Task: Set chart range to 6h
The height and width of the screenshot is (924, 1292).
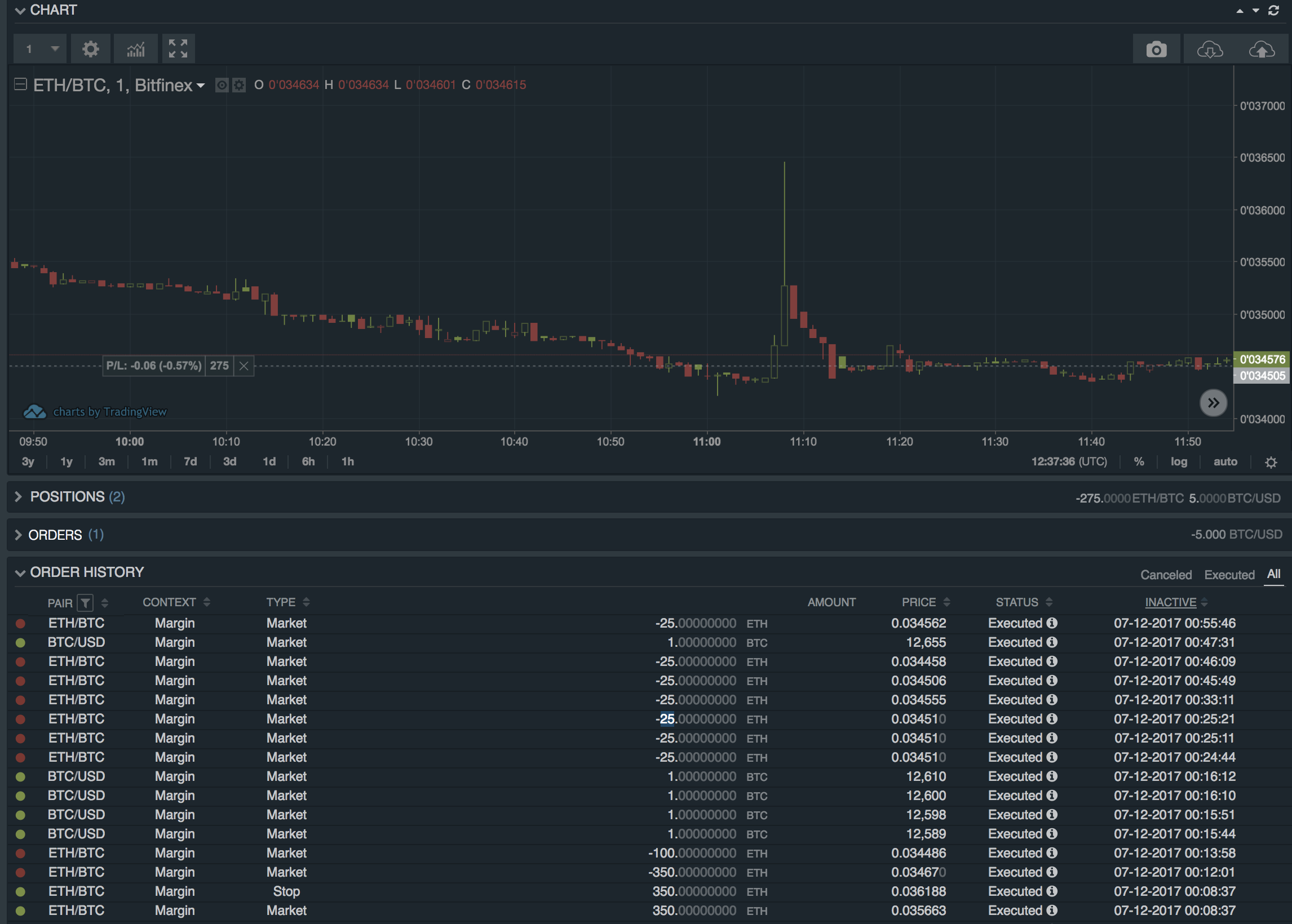Action: point(308,462)
